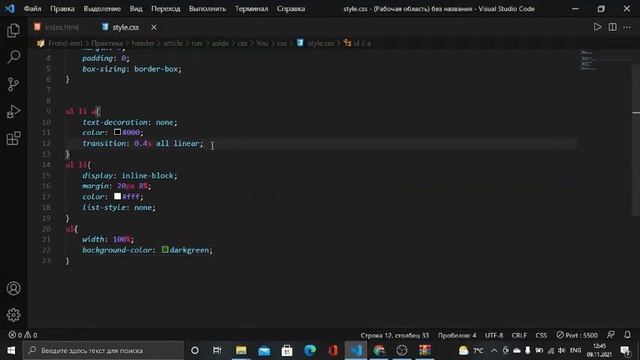Open the Run and Debug view
The image size is (640, 360).
(x=13, y=111)
